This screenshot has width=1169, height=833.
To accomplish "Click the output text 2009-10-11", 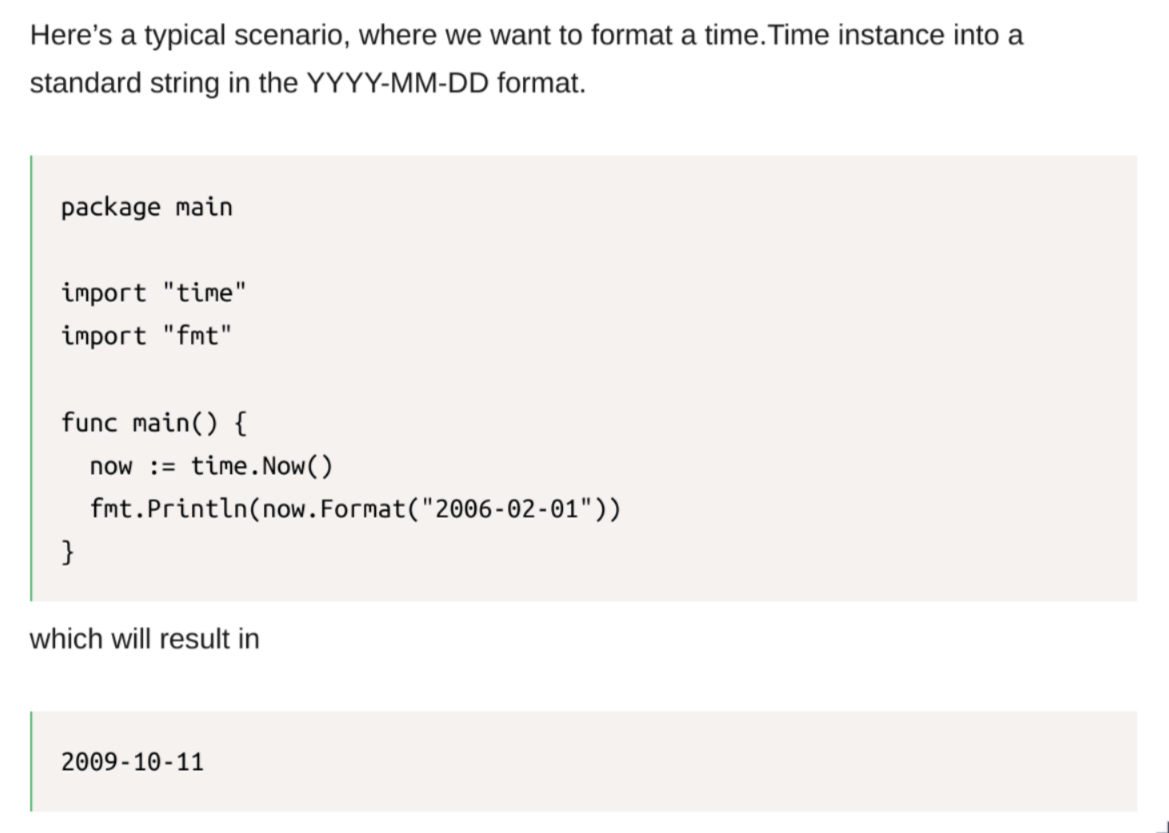I will click(132, 762).
